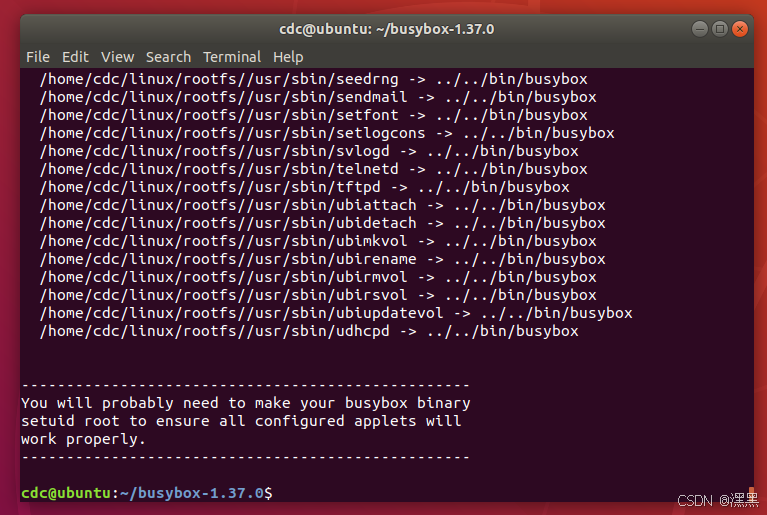Open the File menu
The width and height of the screenshot is (767, 515).
pos(38,57)
